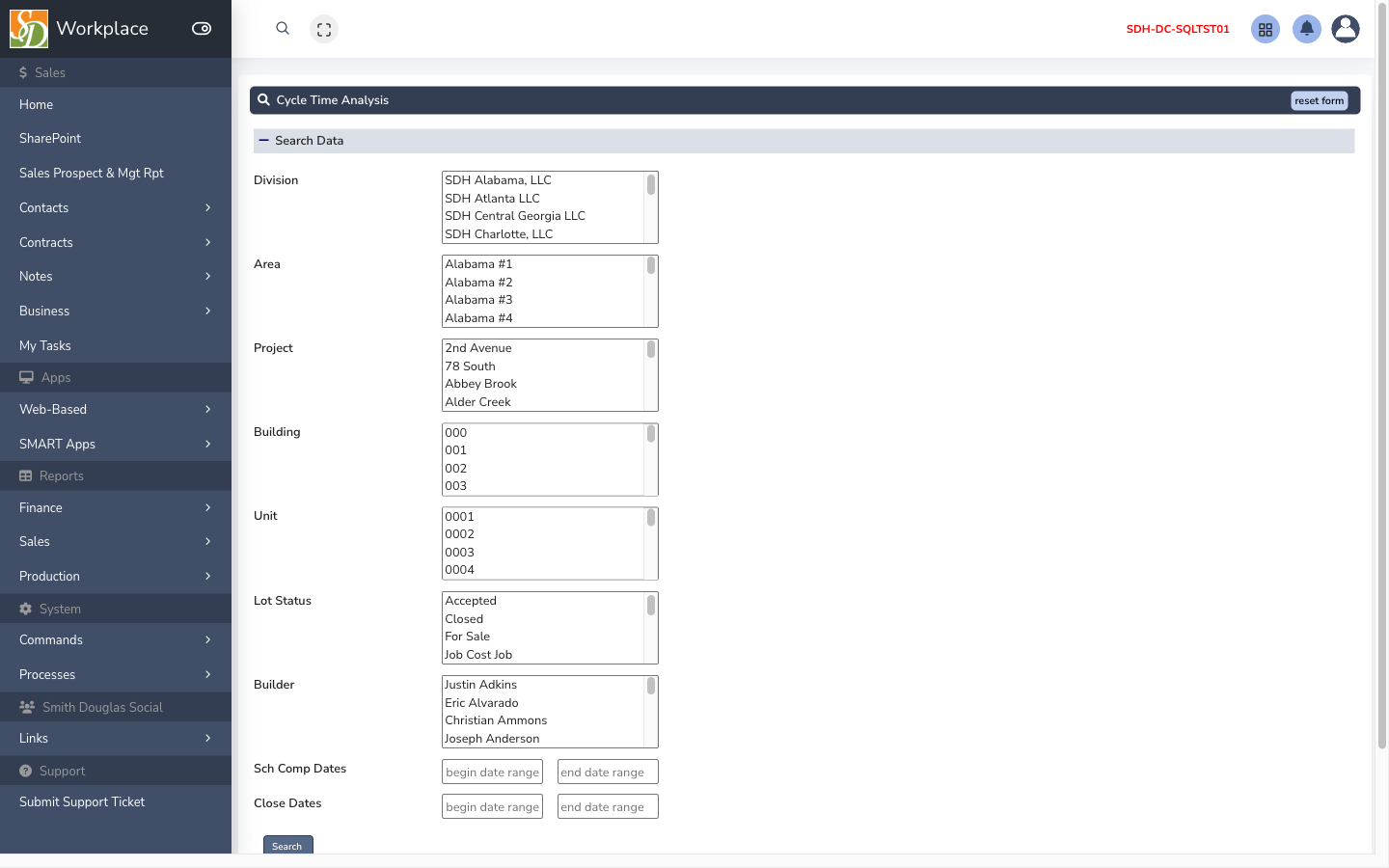This screenshot has height=868, width=1389.
Task: Go to Home in sidebar
Action: (x=116, y=104)
